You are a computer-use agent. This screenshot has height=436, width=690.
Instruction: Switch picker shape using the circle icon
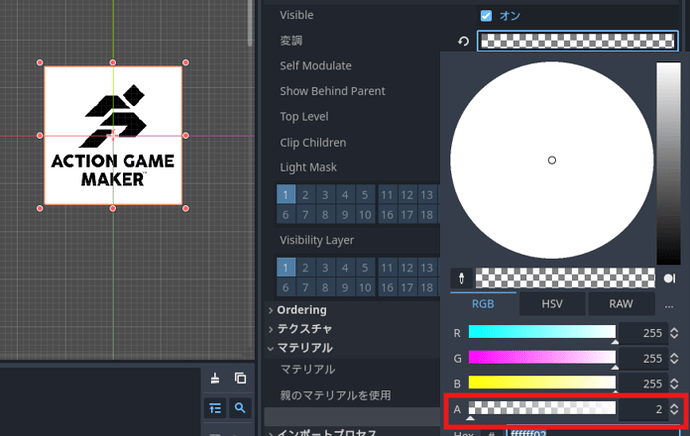point(669,278)
